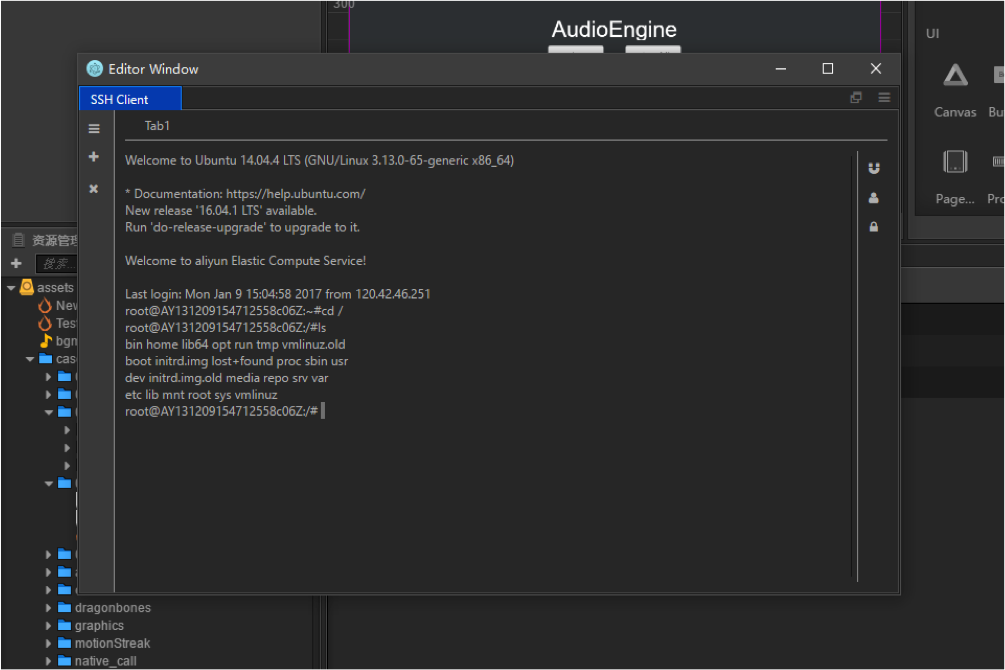
Task: Collapse the cas... folder in assets tree
Action: point(30,359)
